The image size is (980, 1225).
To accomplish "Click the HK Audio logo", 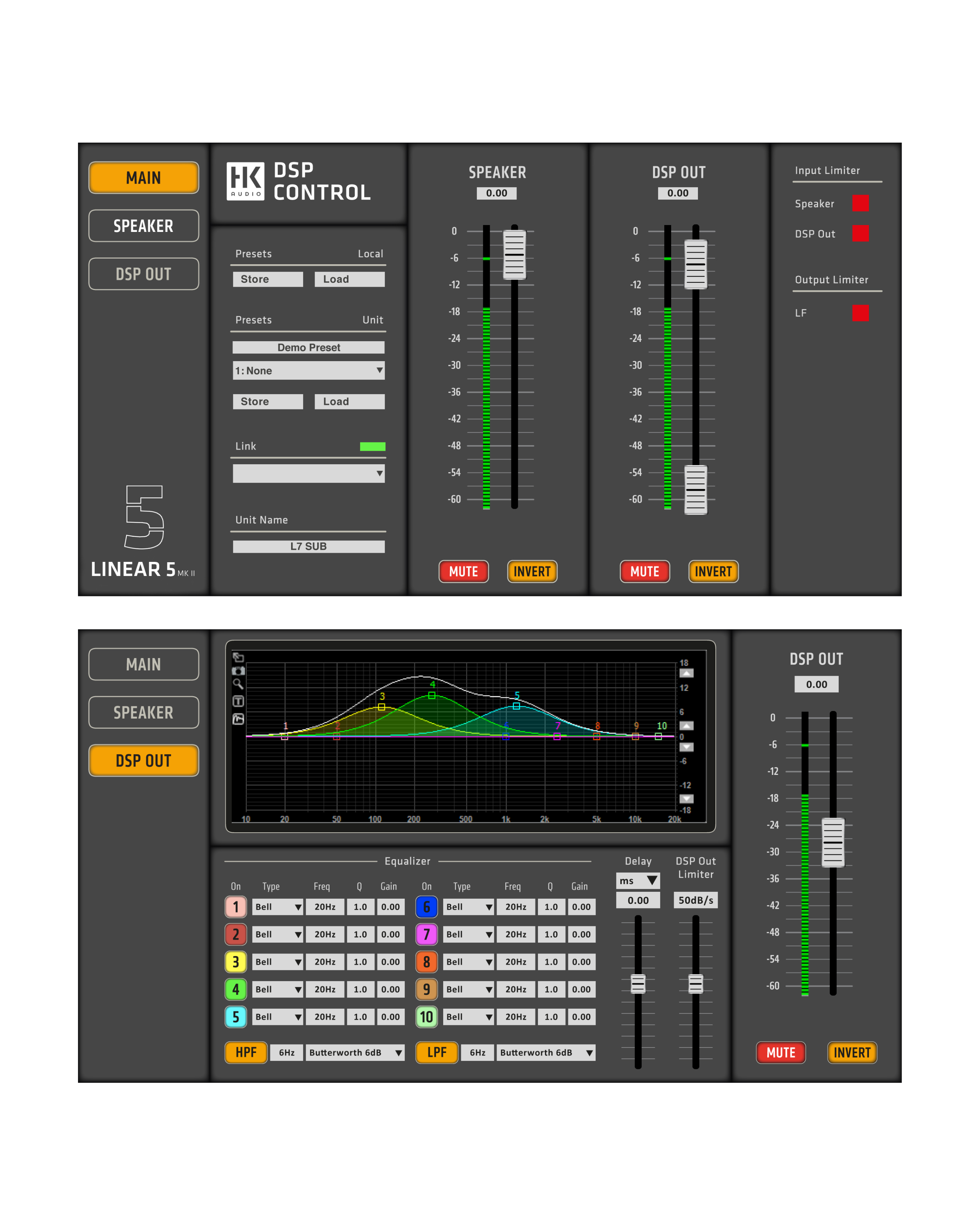I will [x=245, y=181].
